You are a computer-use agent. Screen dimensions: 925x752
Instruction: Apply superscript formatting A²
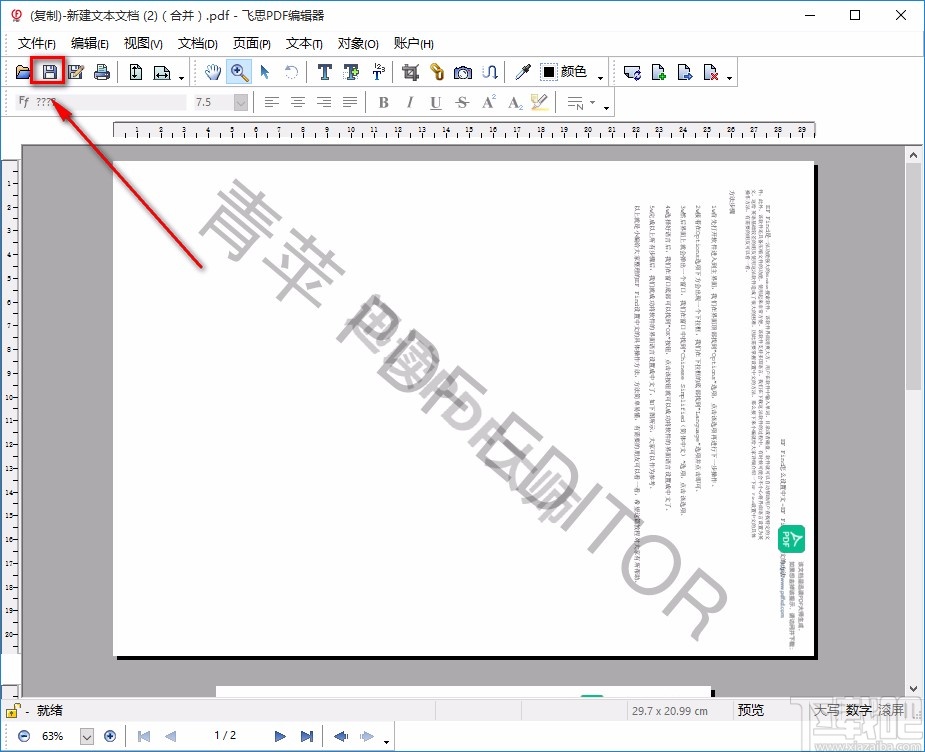(489, 102)
